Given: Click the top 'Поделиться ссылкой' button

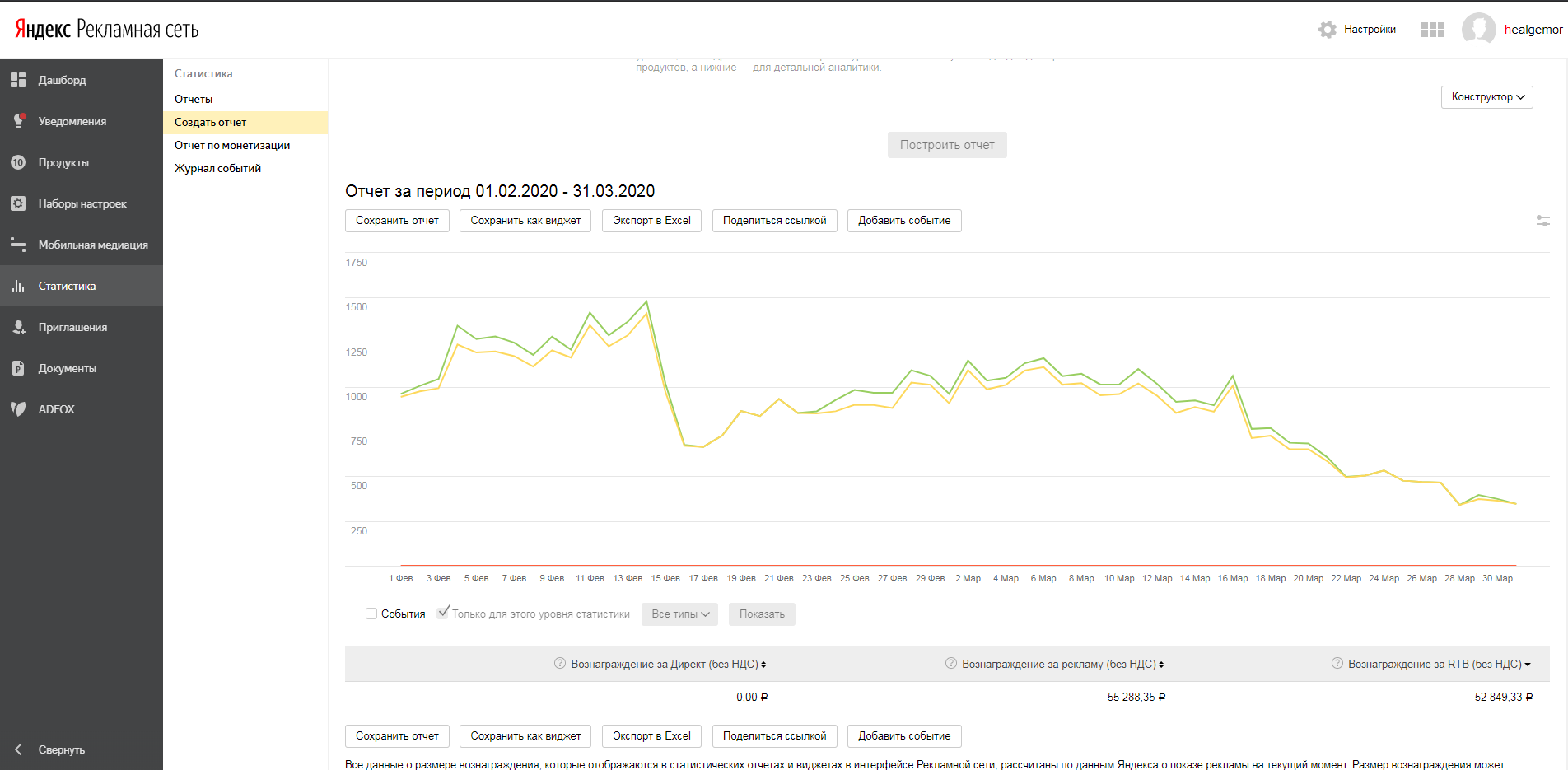Looking at the screenshot, I should [774, 221].
